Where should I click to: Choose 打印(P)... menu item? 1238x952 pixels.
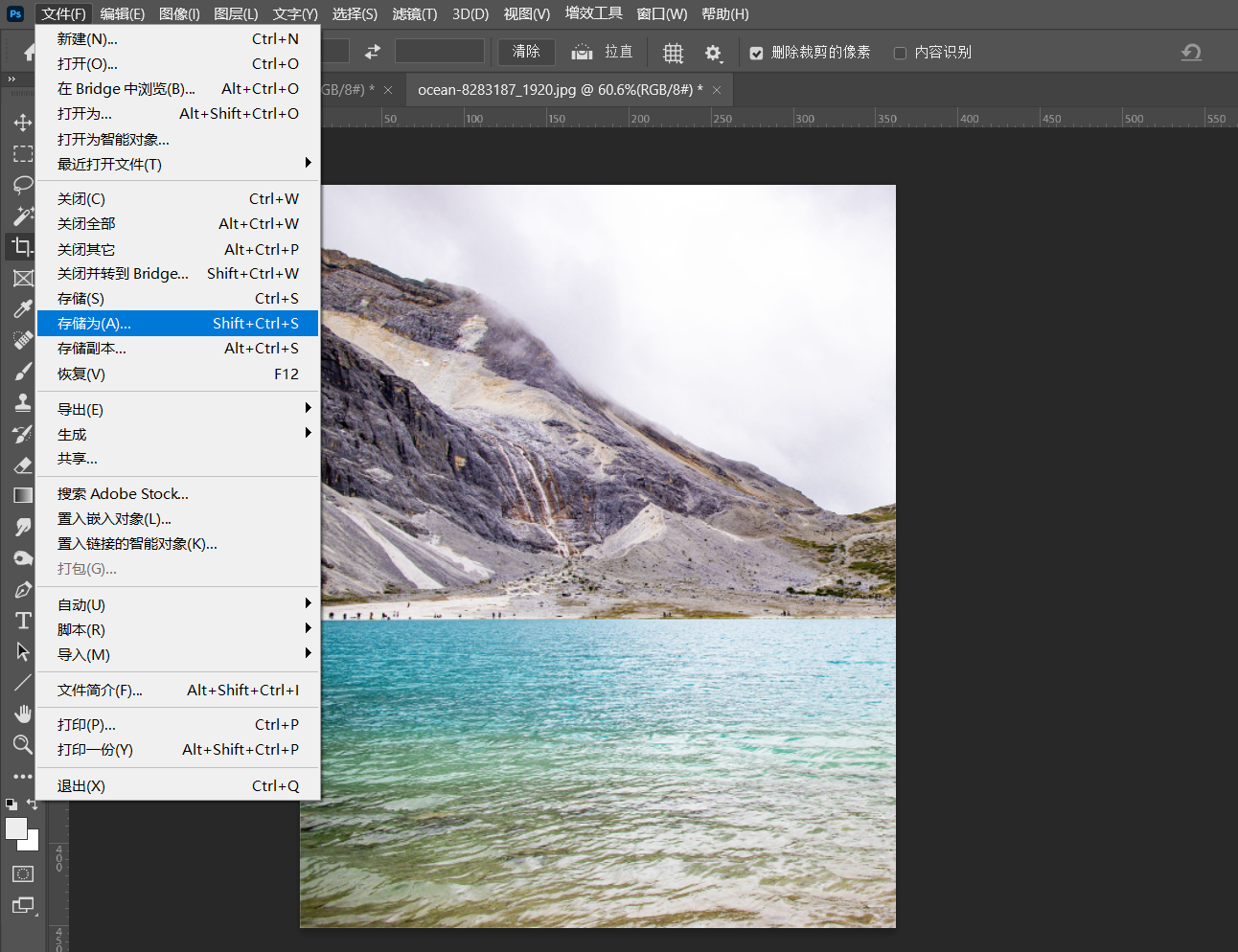click(x=177, y=724)
